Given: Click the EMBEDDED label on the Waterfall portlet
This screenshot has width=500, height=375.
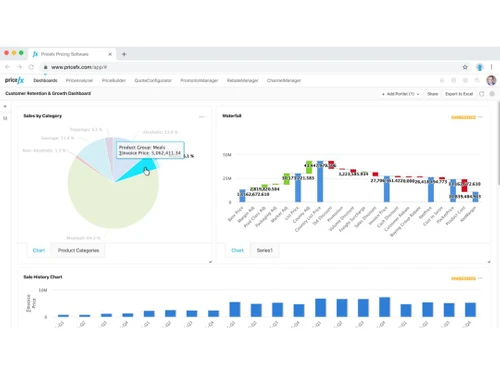Looking at the screenshot, I should [x=463, y=117].
